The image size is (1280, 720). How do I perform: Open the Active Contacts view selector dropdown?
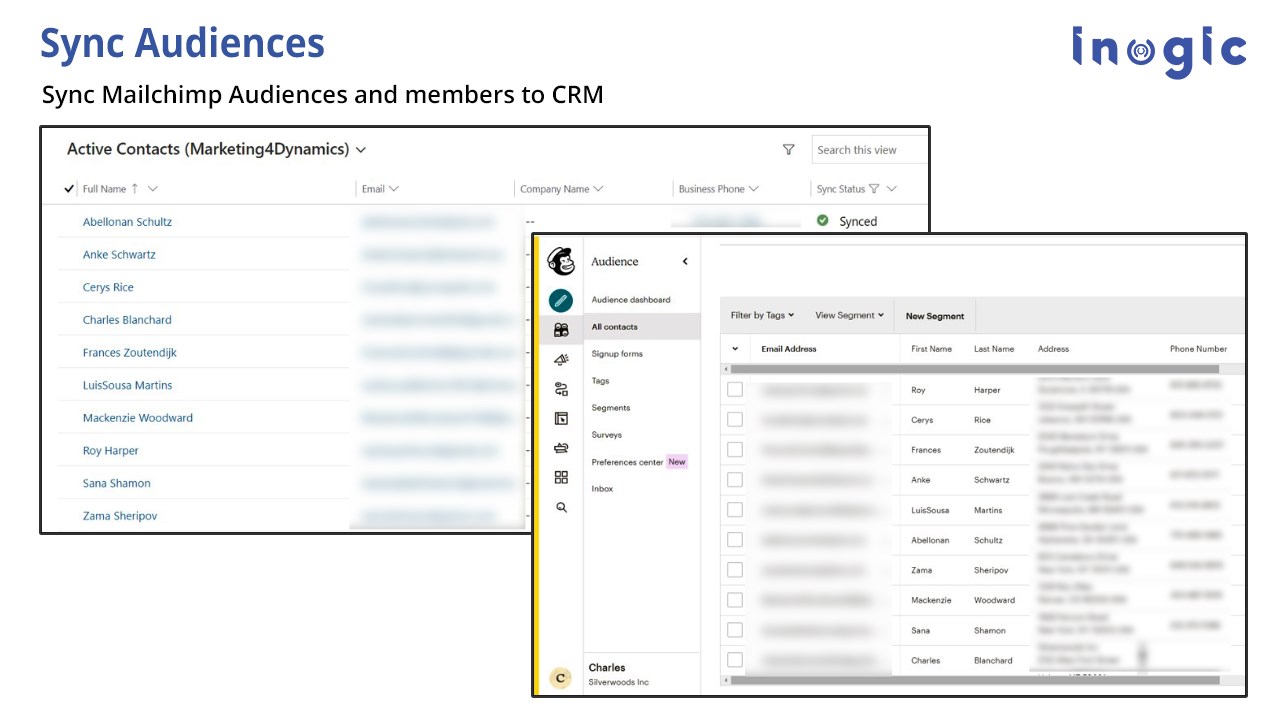pos(361,150)
